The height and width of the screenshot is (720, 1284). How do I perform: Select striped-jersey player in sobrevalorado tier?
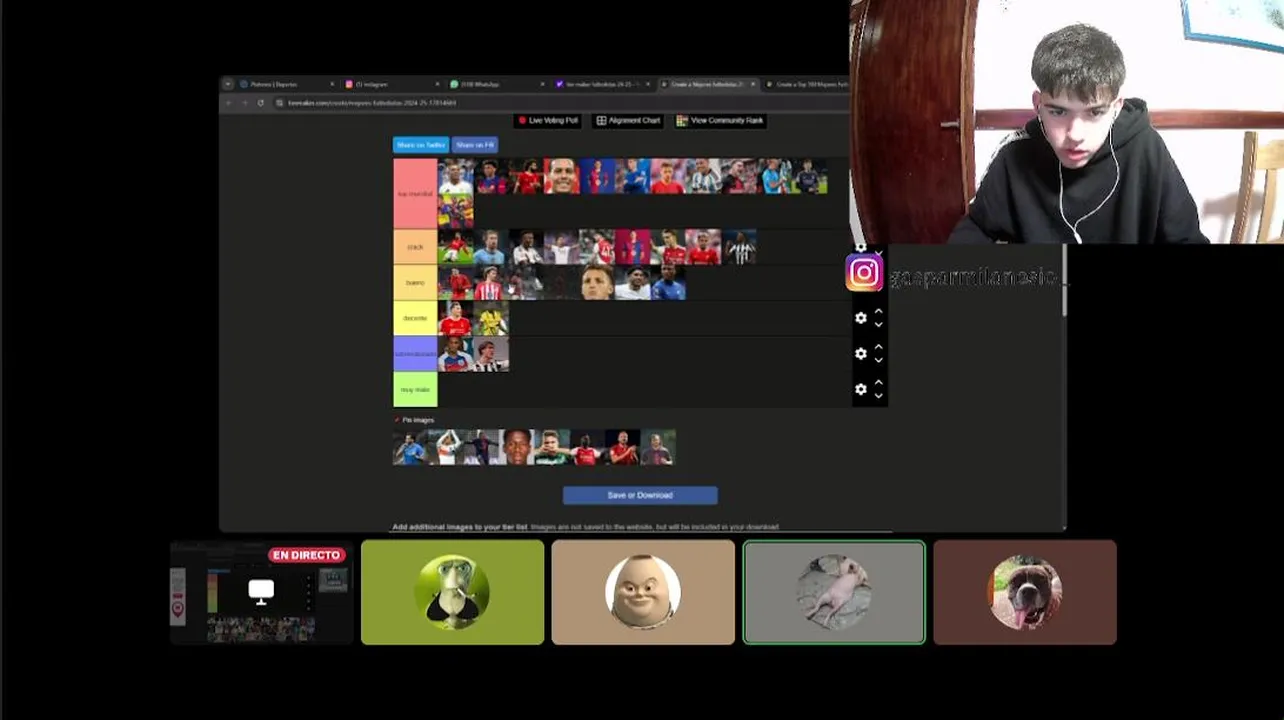(x=490, y=354)
